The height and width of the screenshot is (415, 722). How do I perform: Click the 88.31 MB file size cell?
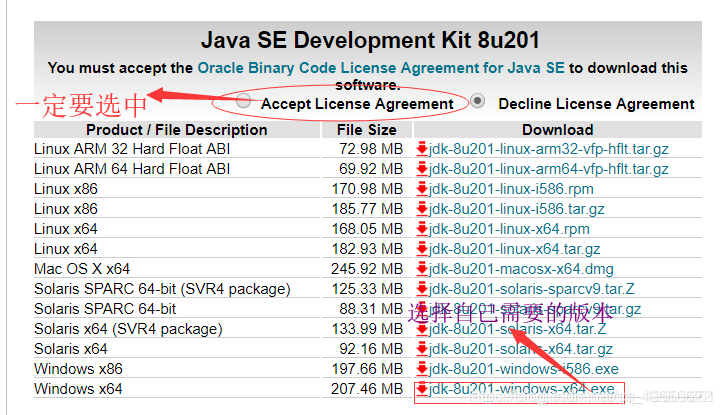(x=371, y=309)
